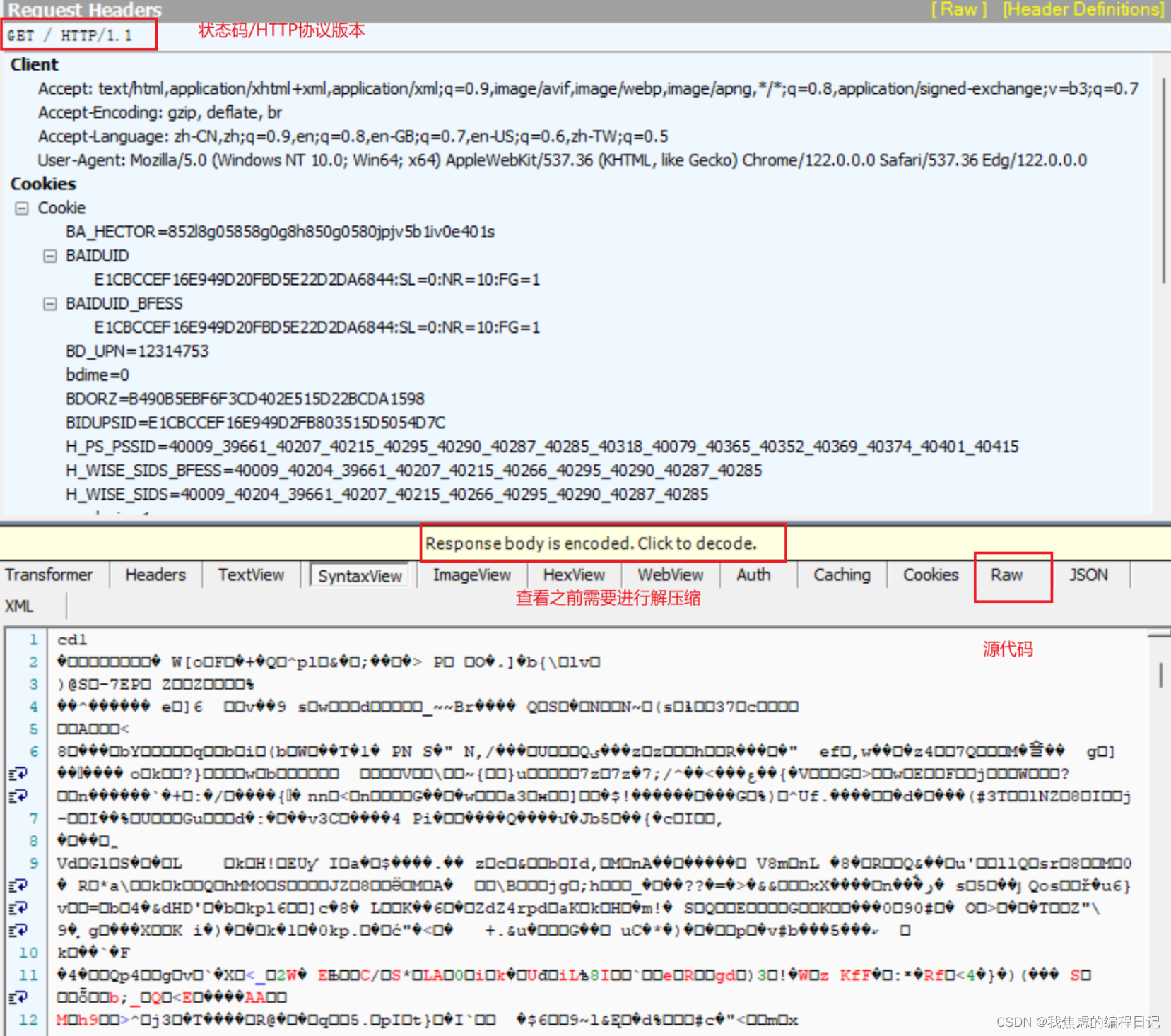1171x1036 pixels.
Task: Open the JSON inspector tab
Action: coord(1088,575)
